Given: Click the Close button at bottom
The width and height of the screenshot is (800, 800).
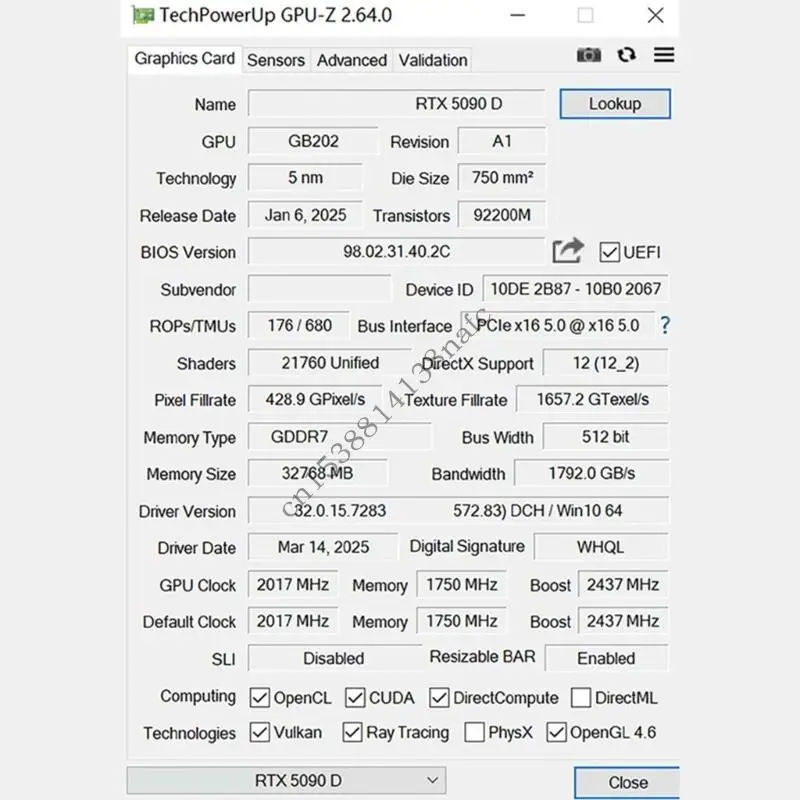Looking at the screenshot, I should click(627, 782).
